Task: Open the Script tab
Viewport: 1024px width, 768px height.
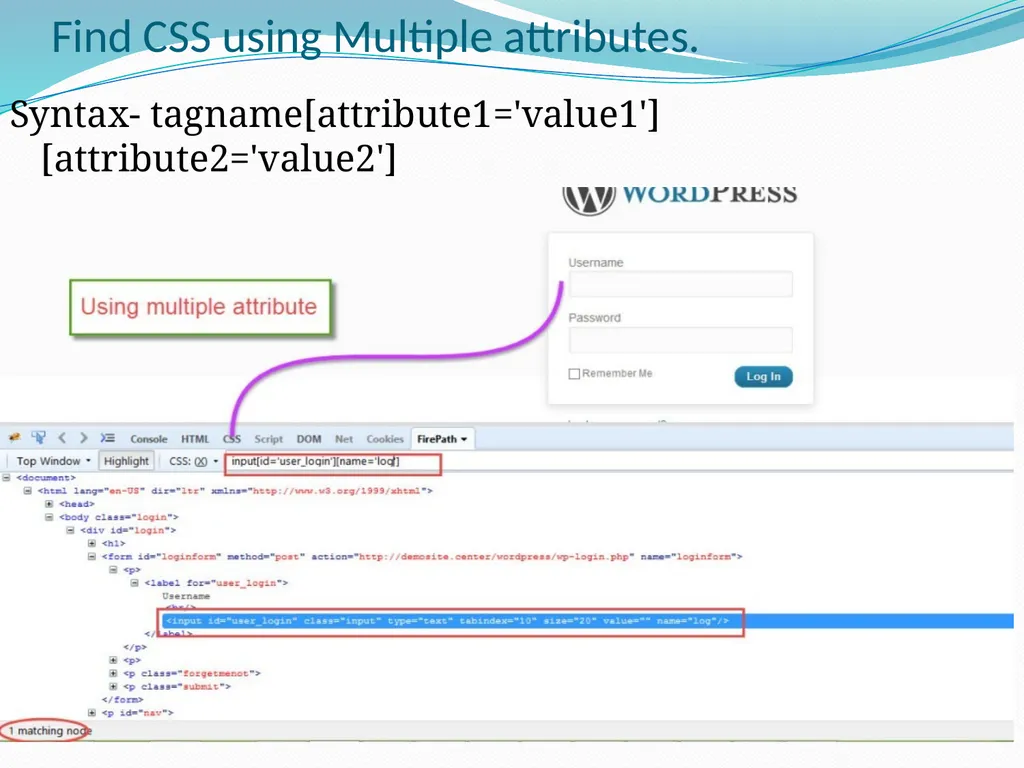Action: pos(268,439)
